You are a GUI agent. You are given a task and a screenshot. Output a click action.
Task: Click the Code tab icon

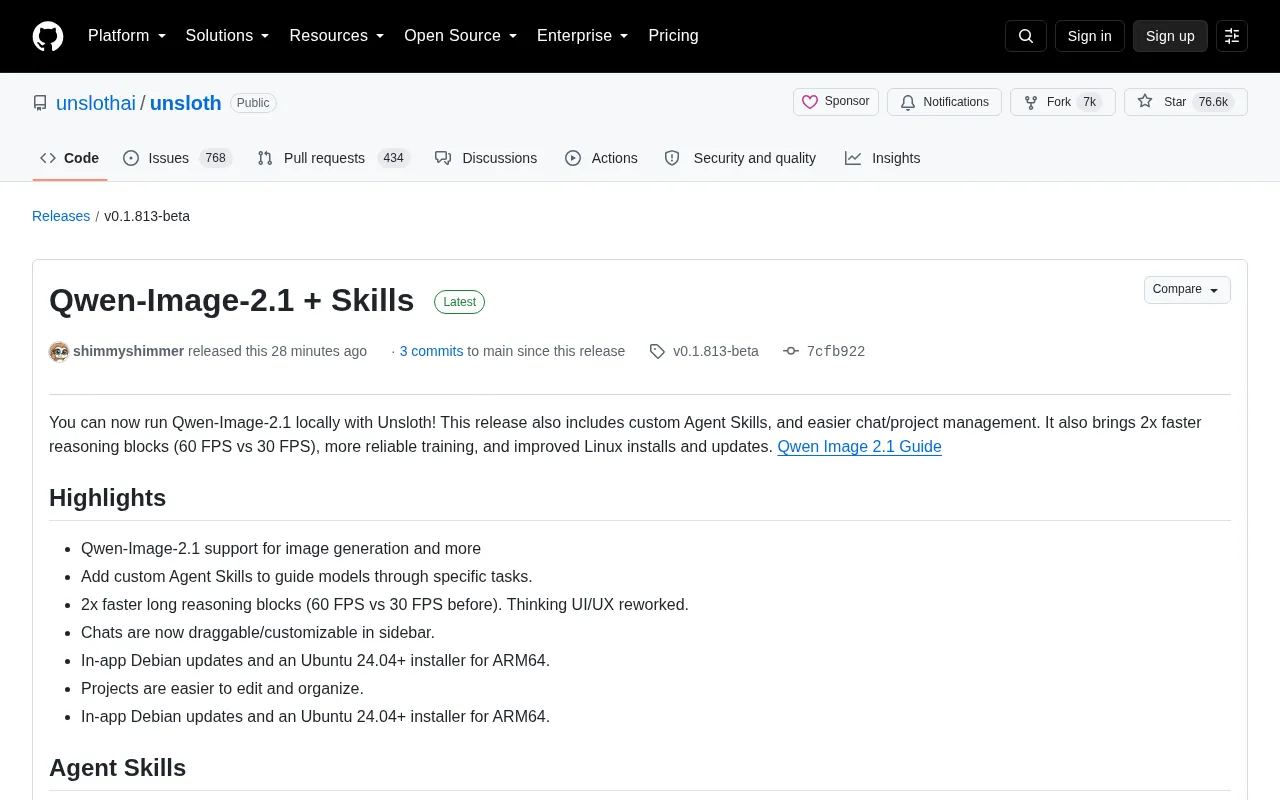click(48, 158)
